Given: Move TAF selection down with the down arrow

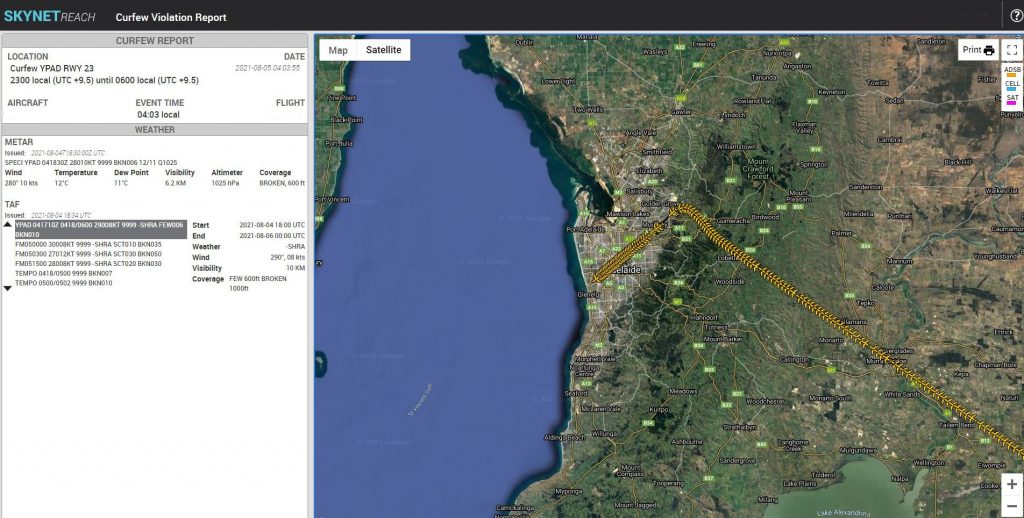Looking at the screenshot, I should 8,288.
